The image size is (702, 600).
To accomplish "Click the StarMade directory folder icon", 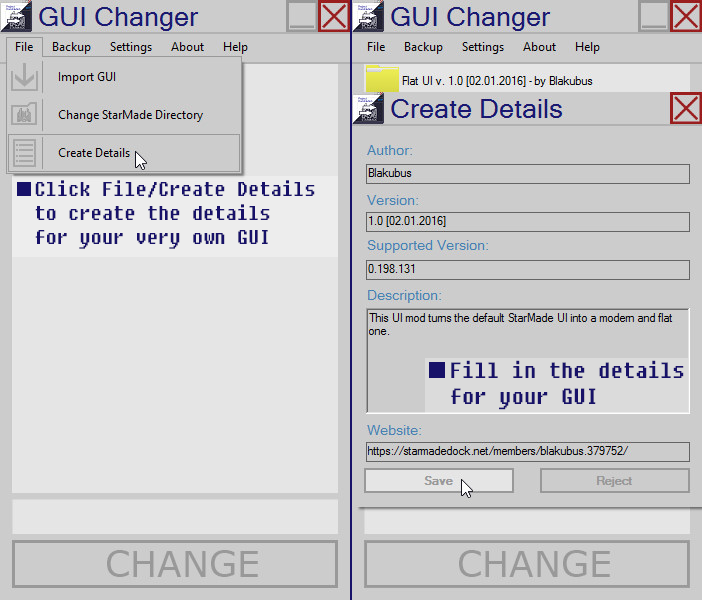I will (x=24, y=115).
